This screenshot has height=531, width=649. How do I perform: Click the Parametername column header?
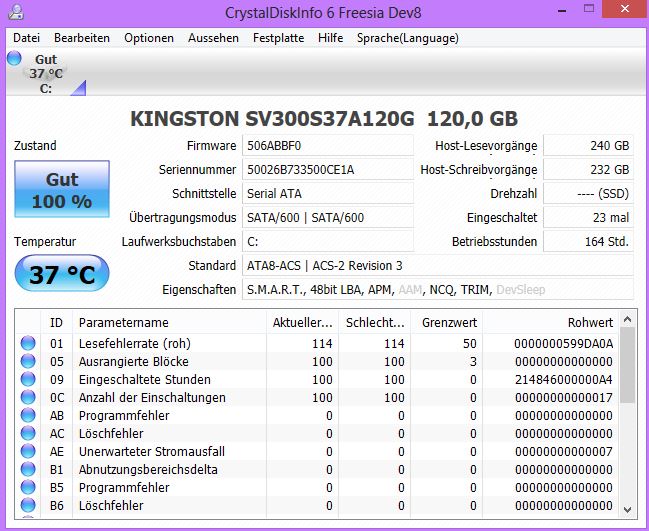pyautogui.click(x=169, y=322)
